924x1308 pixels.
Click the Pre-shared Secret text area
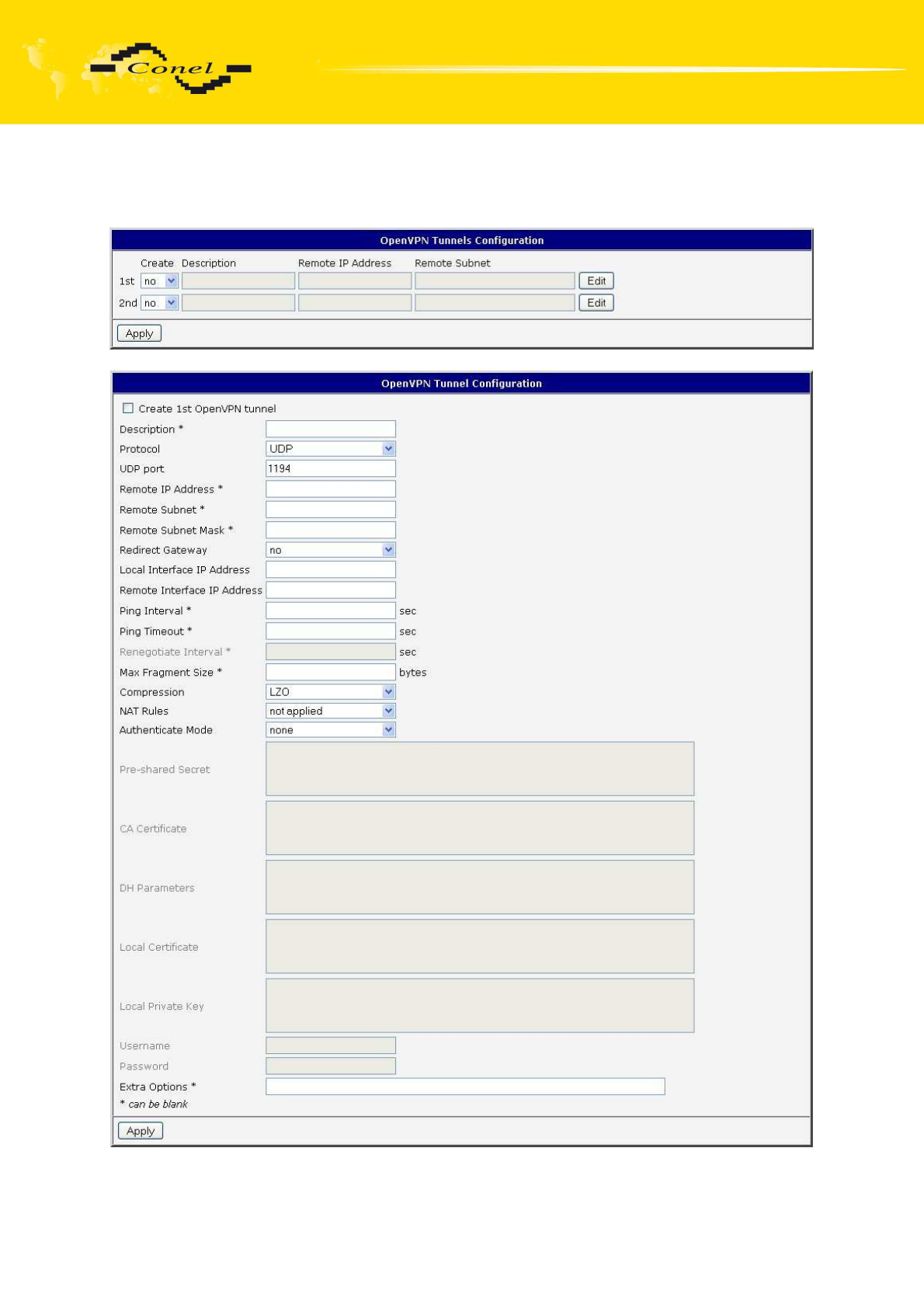coord(480,769)
